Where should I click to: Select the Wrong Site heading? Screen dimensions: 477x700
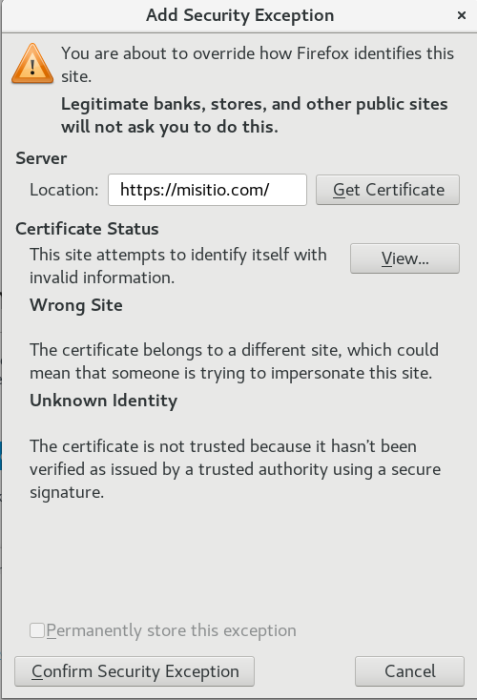click(76, 305)
